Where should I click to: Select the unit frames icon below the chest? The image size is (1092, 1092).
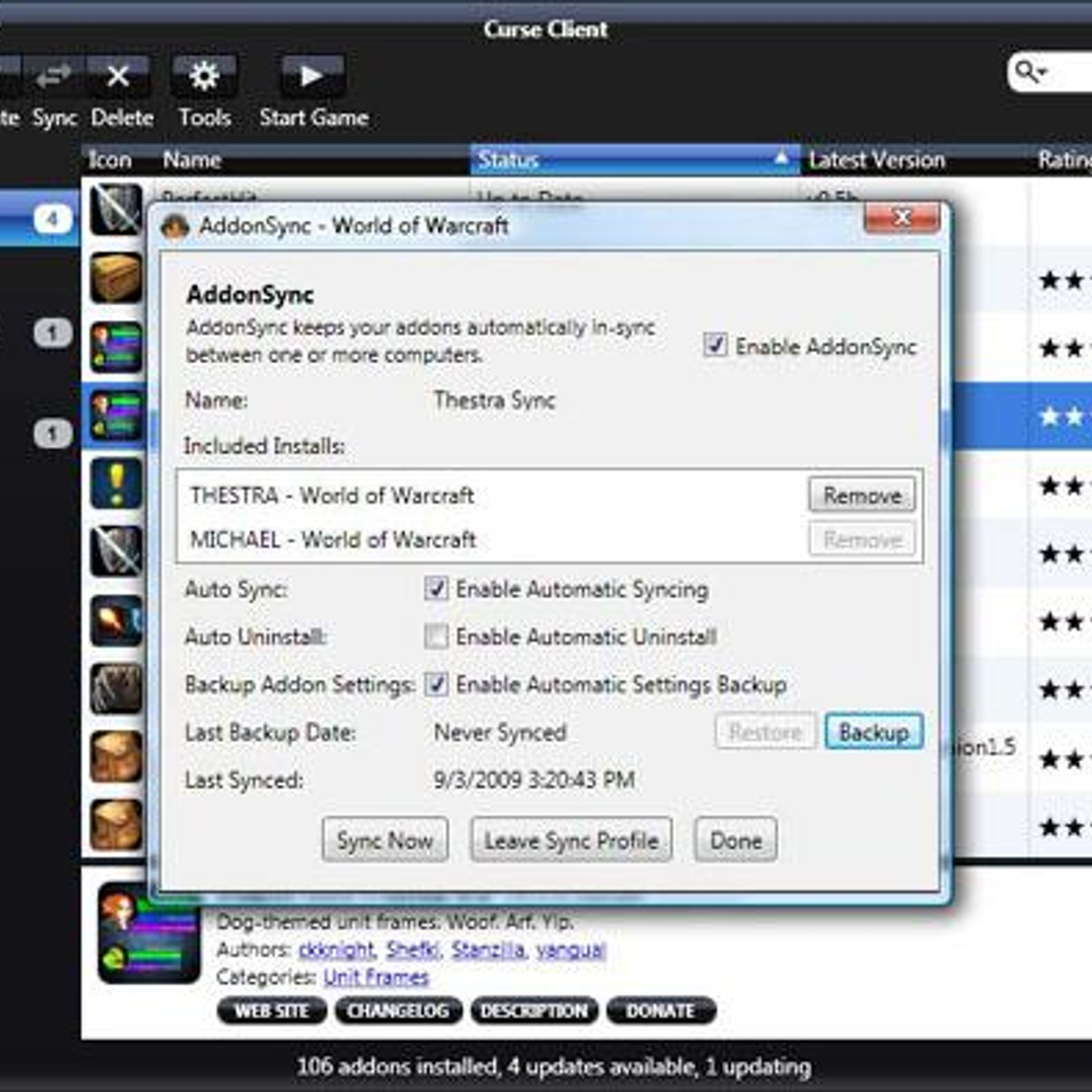pos(116,347)
